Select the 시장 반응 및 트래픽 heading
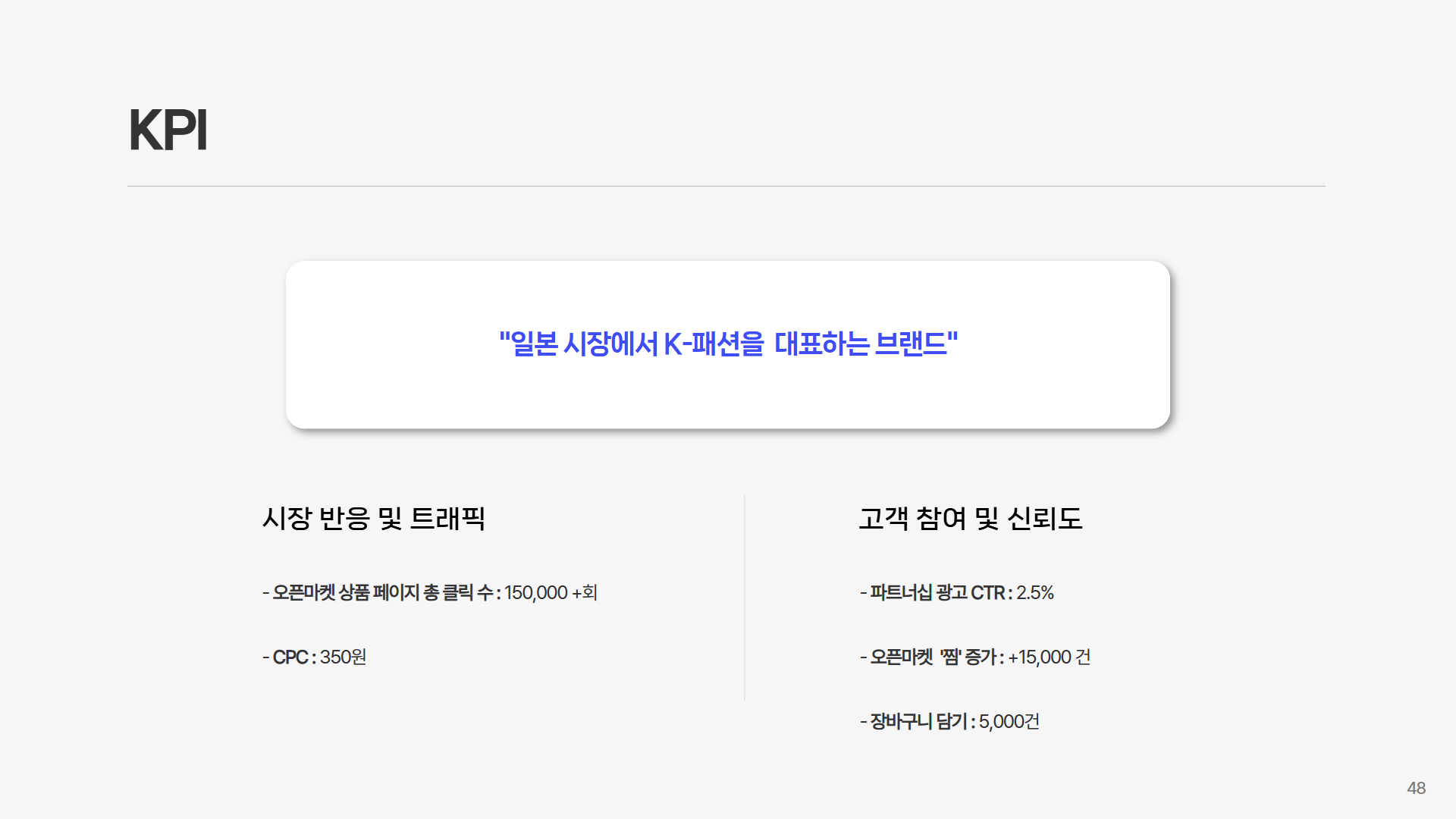The width and height of the screenshot is (1456, 819). pyautogui.click(x=373, y=519)
